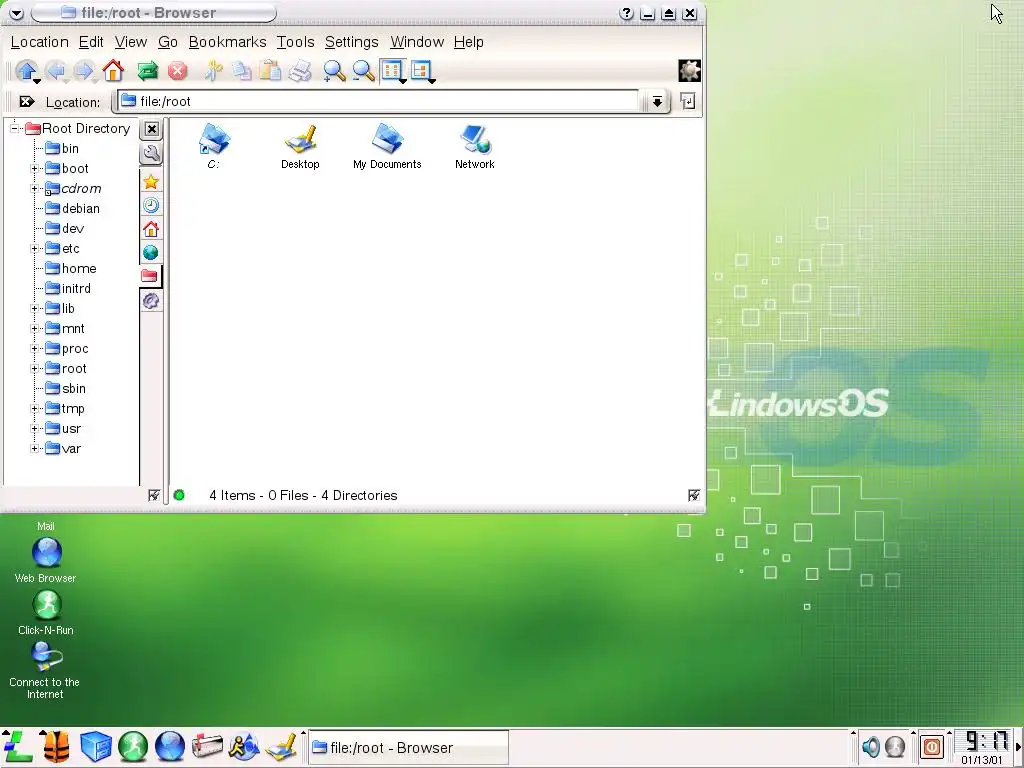Open the Network folder icon
1024x768 pixels.
pos(475,147)
